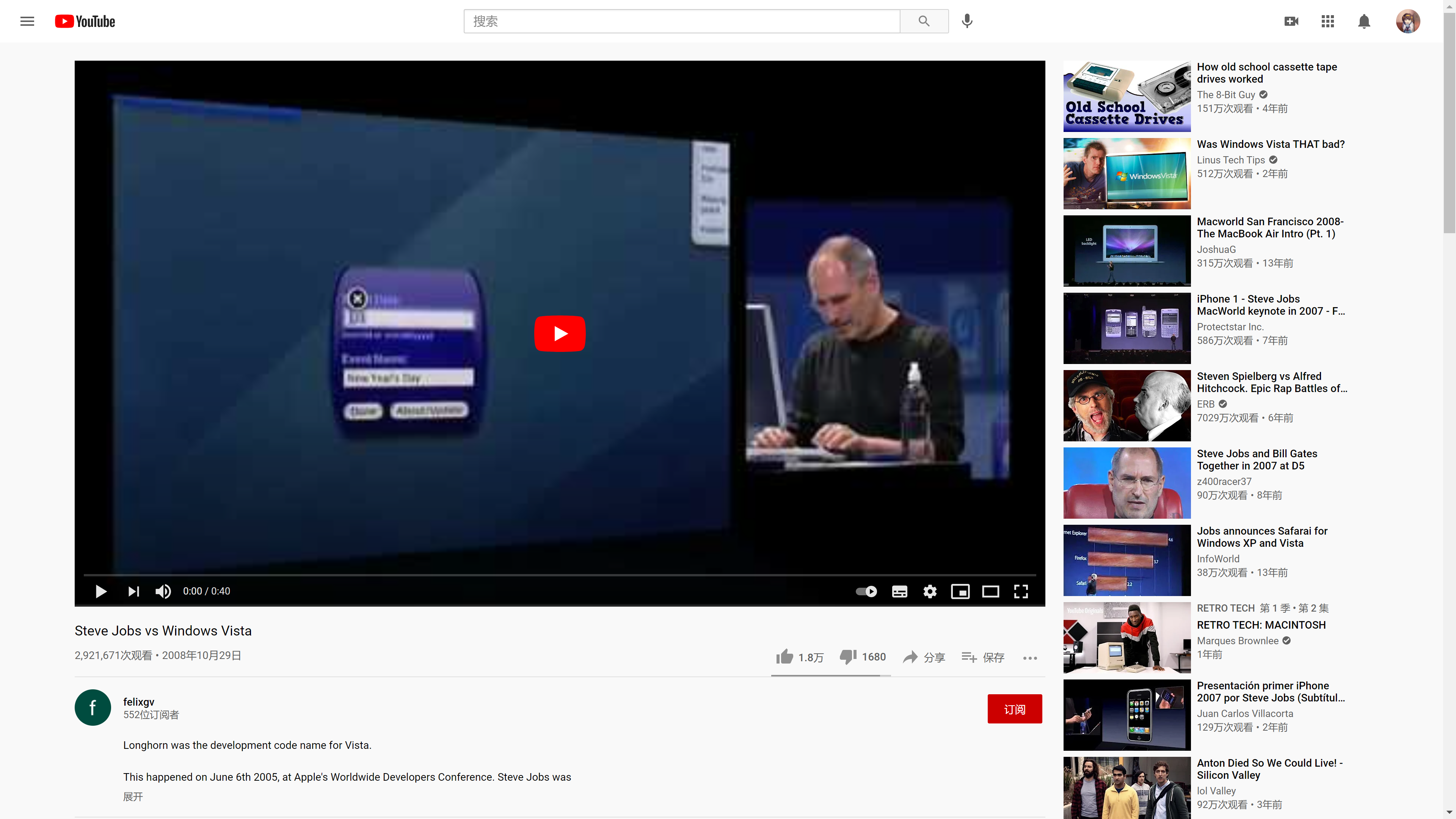Mute the video volume
Screen dimensions: 1456x819
[163, 591]
